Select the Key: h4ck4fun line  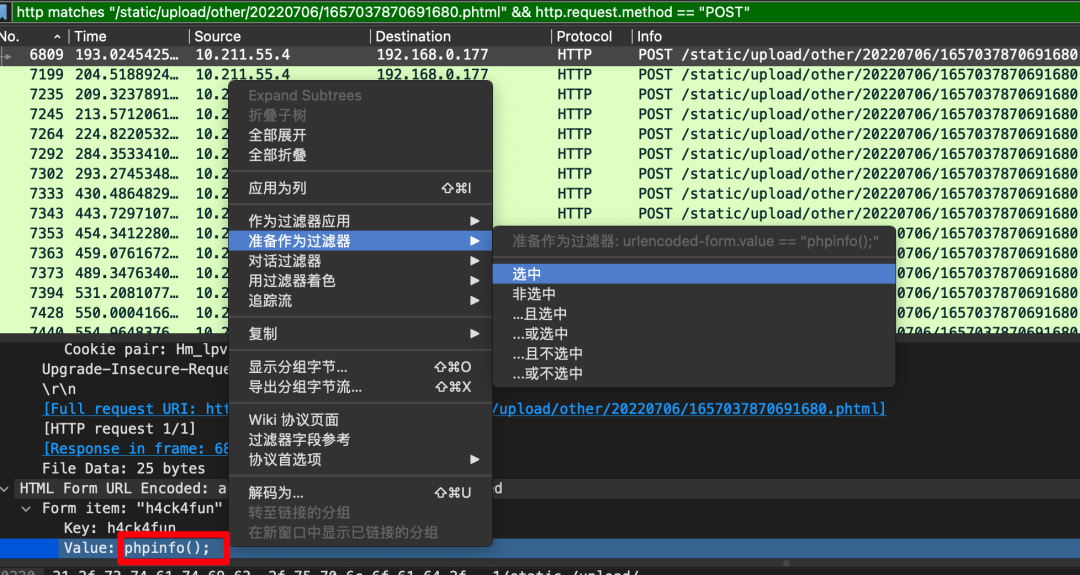point(120,528)
